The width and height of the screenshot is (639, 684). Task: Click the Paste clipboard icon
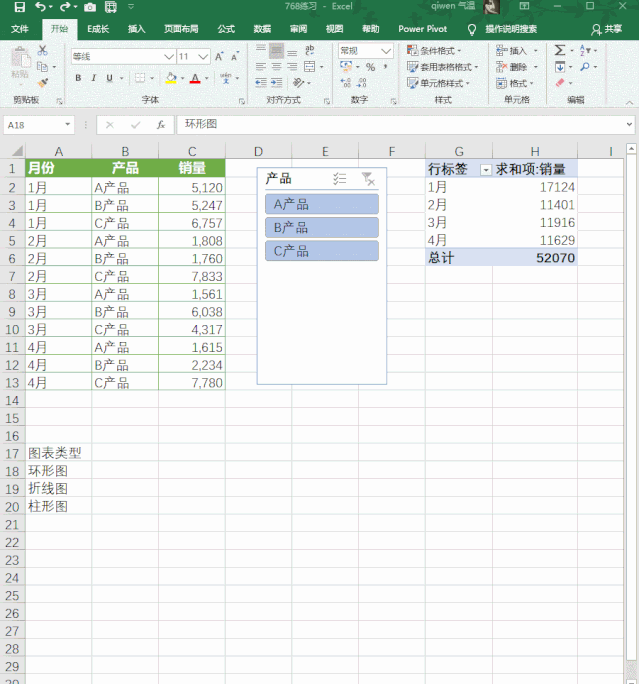20,57
